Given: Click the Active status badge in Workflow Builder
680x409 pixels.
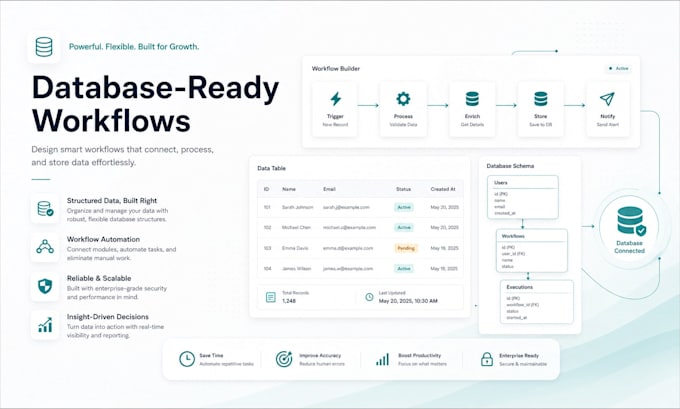Looking at the screenshot, I should point(618,69).
